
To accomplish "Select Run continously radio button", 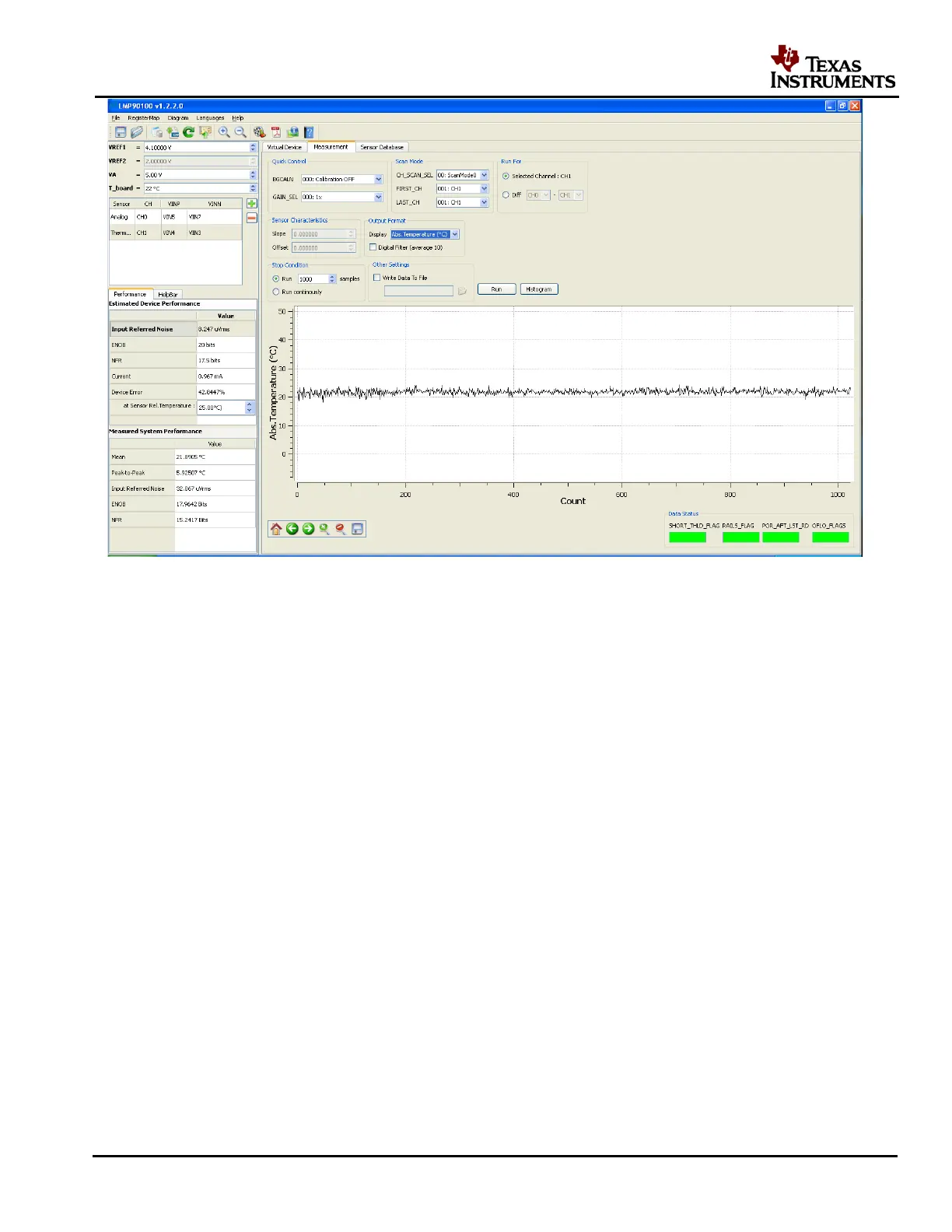I will pyautogui.click(x=276, y=292).
